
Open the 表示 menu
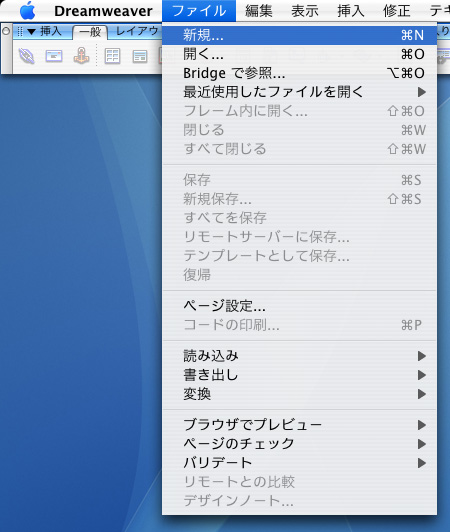coord(305,11)
